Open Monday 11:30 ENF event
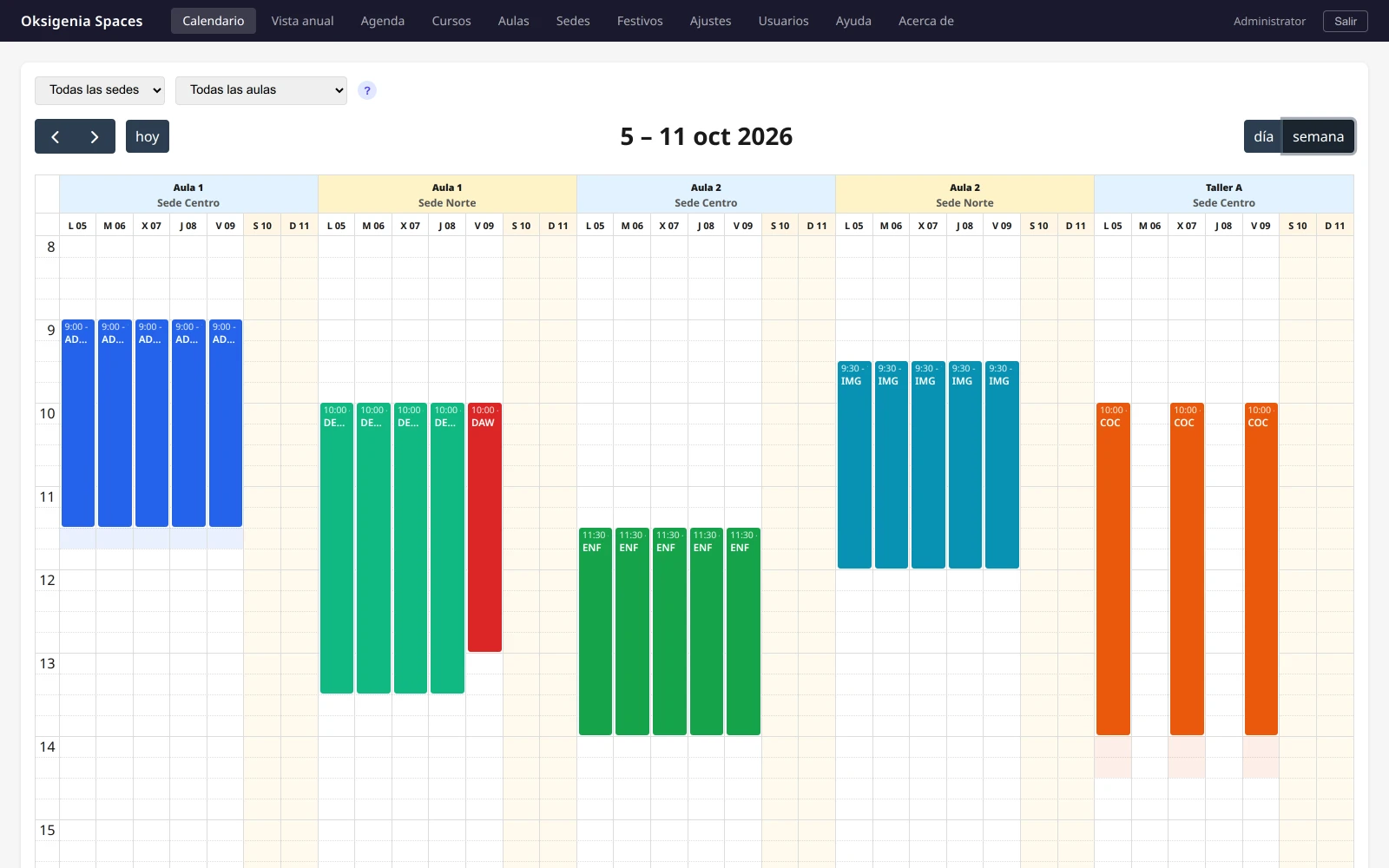The image size is (1389, 868). [596, 631]
